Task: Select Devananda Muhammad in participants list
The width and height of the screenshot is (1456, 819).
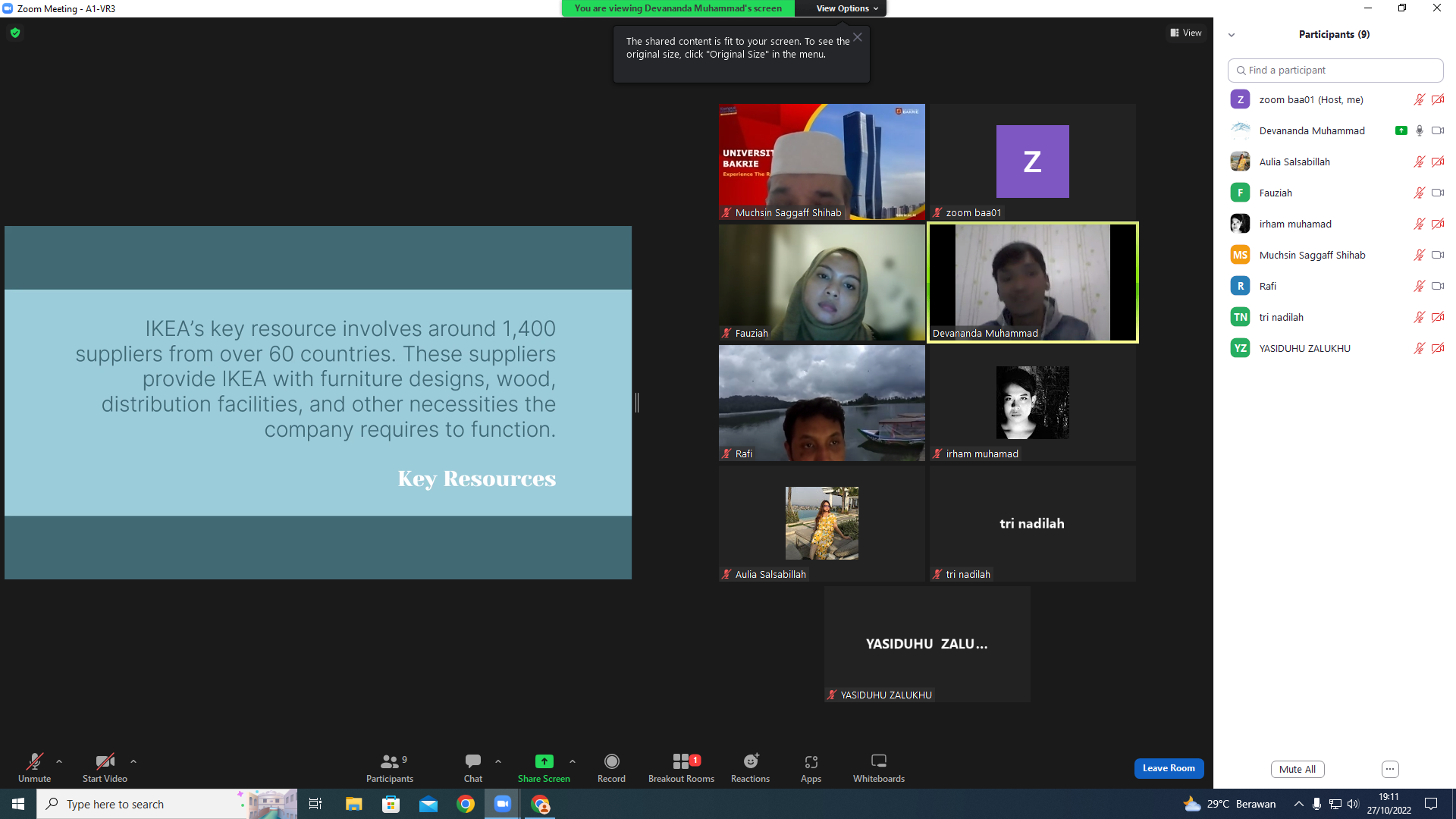Action: [x=1335, y=130]
